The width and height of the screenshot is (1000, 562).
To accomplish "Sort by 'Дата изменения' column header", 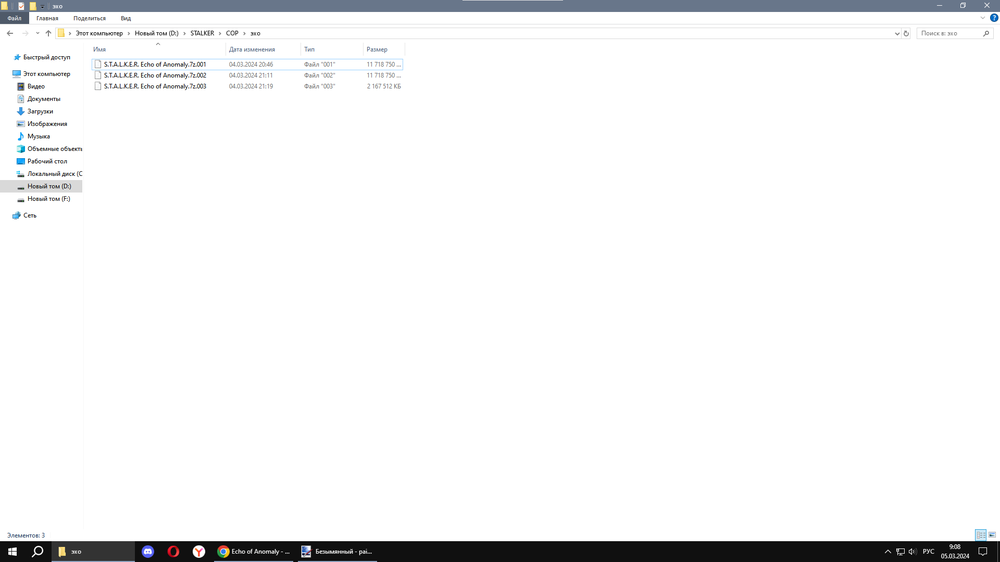I will [263, 49].
